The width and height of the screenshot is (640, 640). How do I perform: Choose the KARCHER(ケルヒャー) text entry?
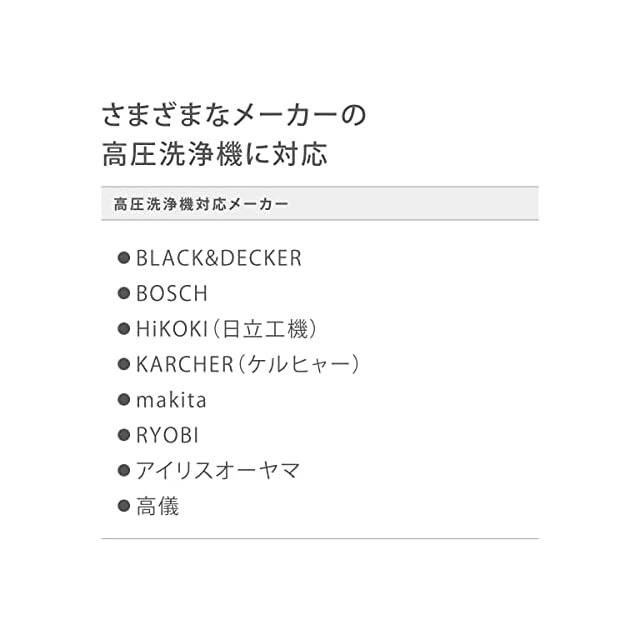[248, 365]
